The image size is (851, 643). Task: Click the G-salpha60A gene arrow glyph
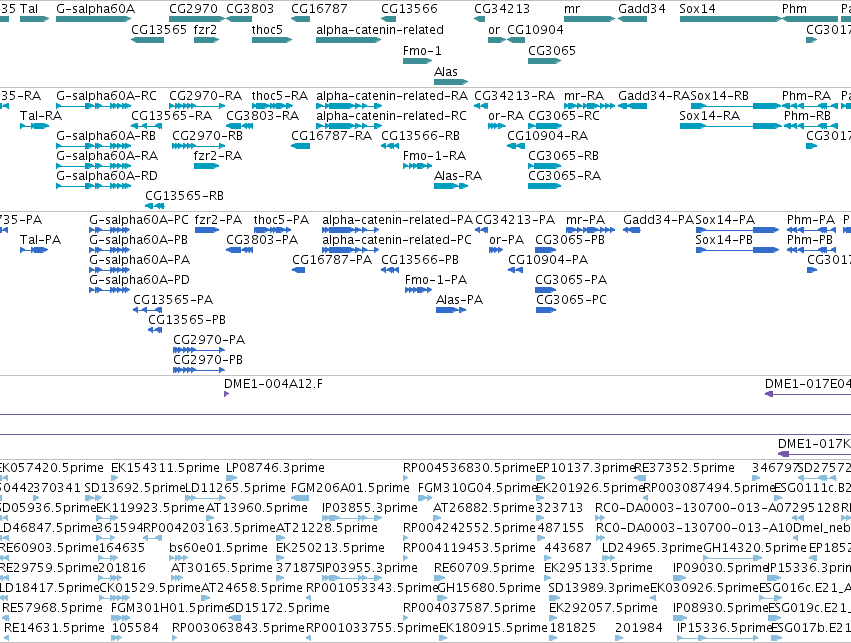coord(94,19)
